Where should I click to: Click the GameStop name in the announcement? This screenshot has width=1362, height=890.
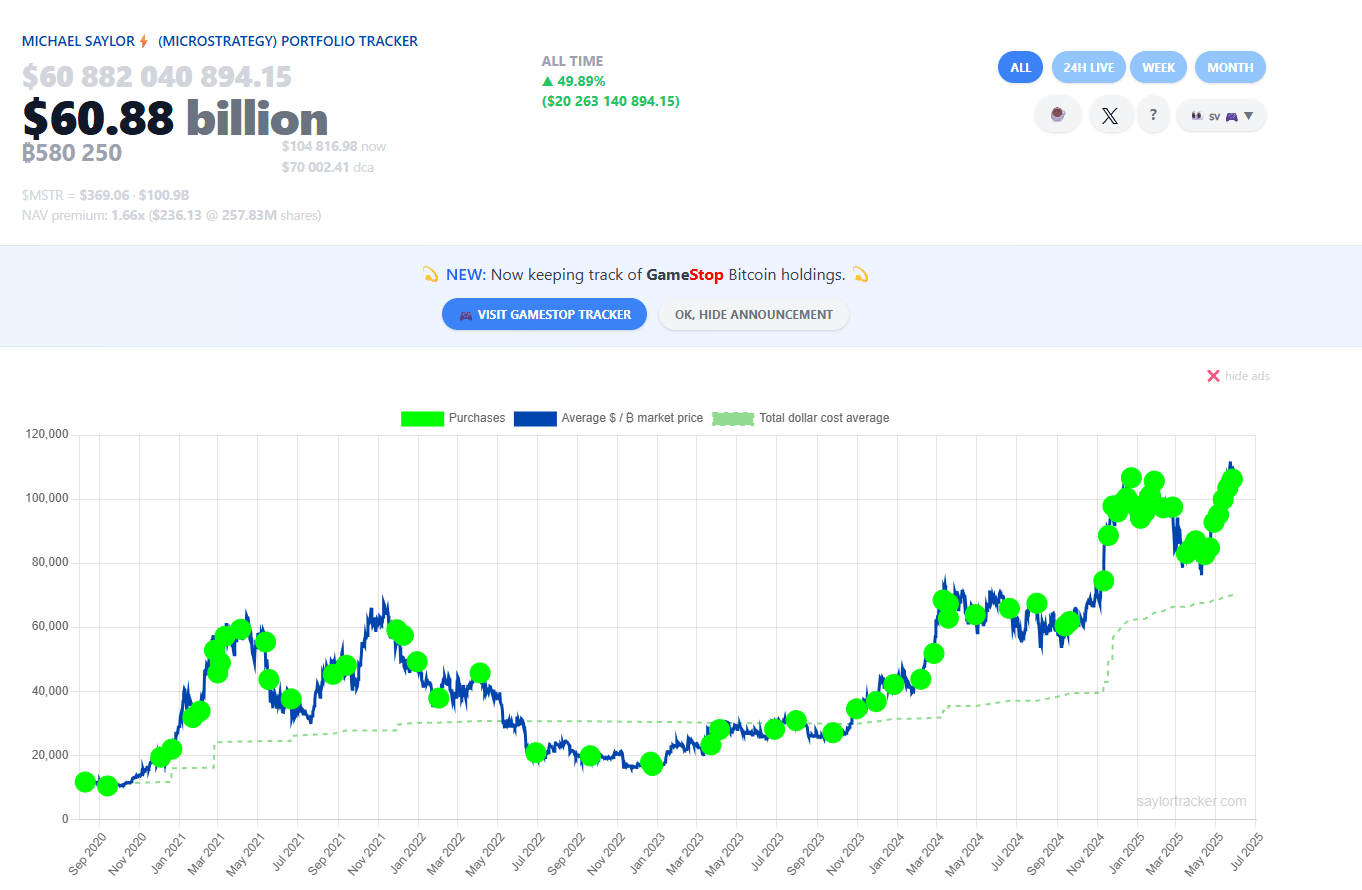point(685,274)
